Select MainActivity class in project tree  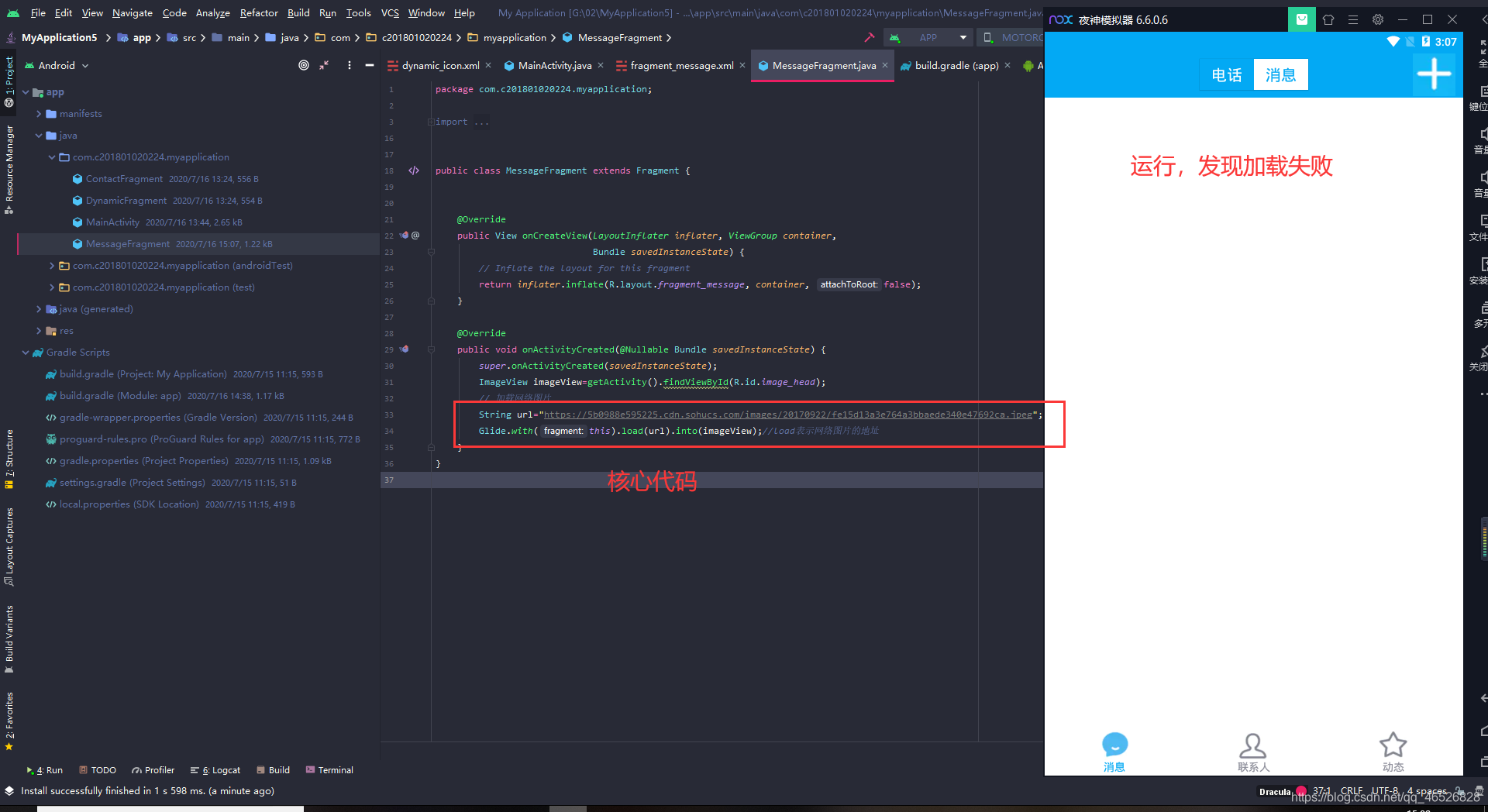112,222
